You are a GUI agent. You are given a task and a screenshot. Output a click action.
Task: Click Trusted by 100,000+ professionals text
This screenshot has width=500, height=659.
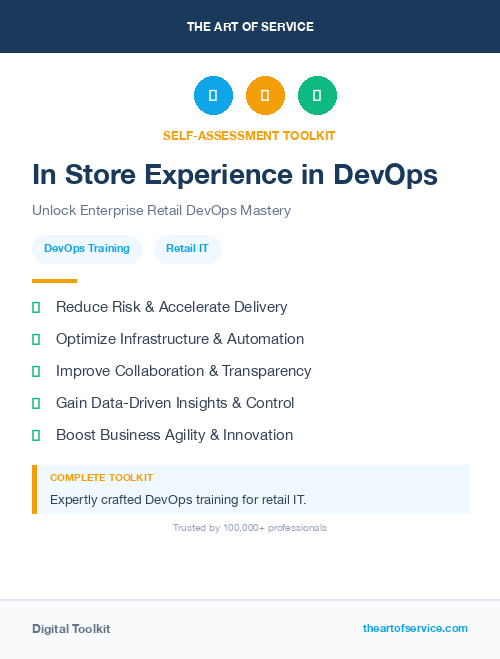click(250, 528)
